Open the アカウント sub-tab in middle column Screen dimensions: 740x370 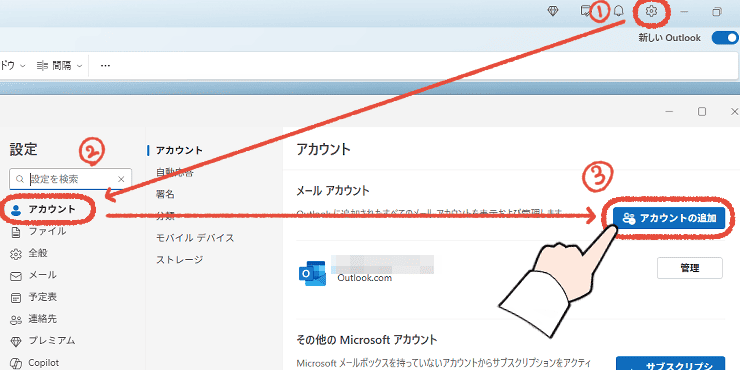179,151
